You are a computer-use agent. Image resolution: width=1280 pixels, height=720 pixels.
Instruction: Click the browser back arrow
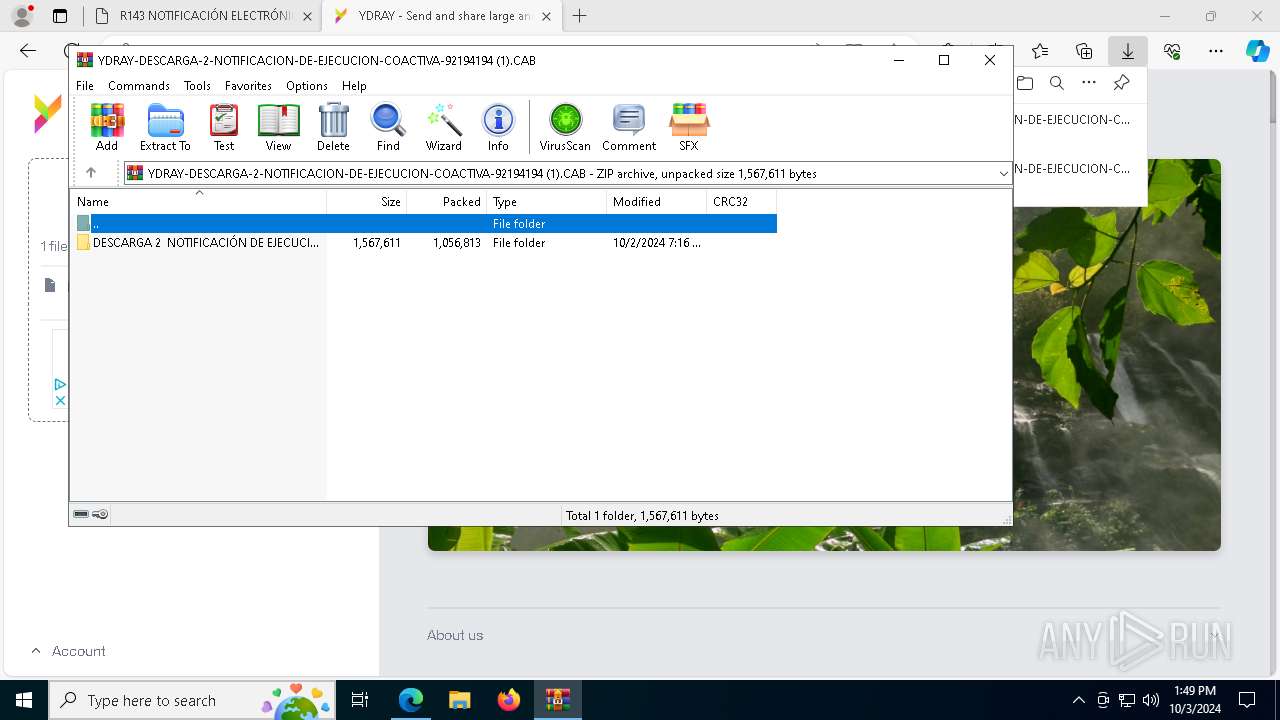[x=28, y=51]
